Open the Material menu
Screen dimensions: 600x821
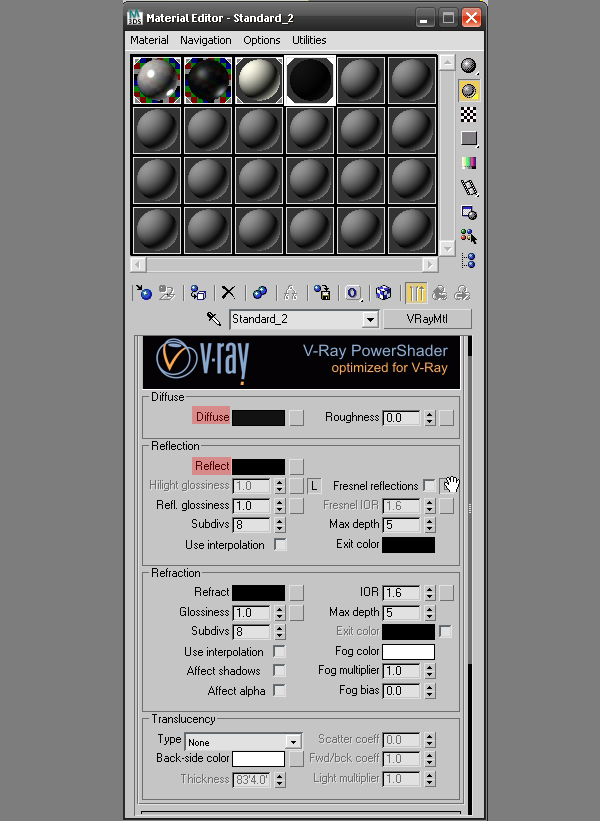(x=149, y=40)
